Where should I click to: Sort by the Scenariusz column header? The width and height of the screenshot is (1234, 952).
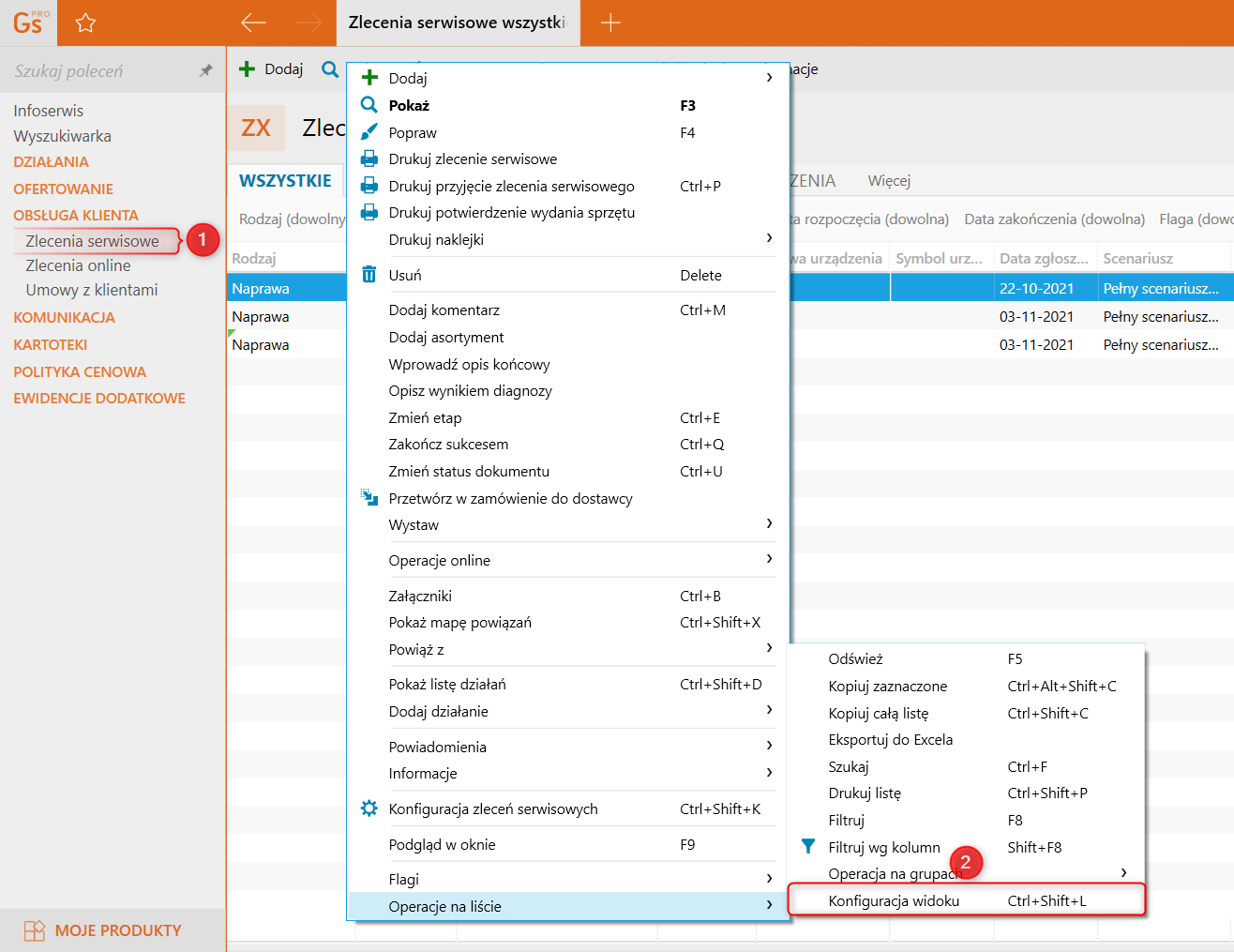[1165, 258]
